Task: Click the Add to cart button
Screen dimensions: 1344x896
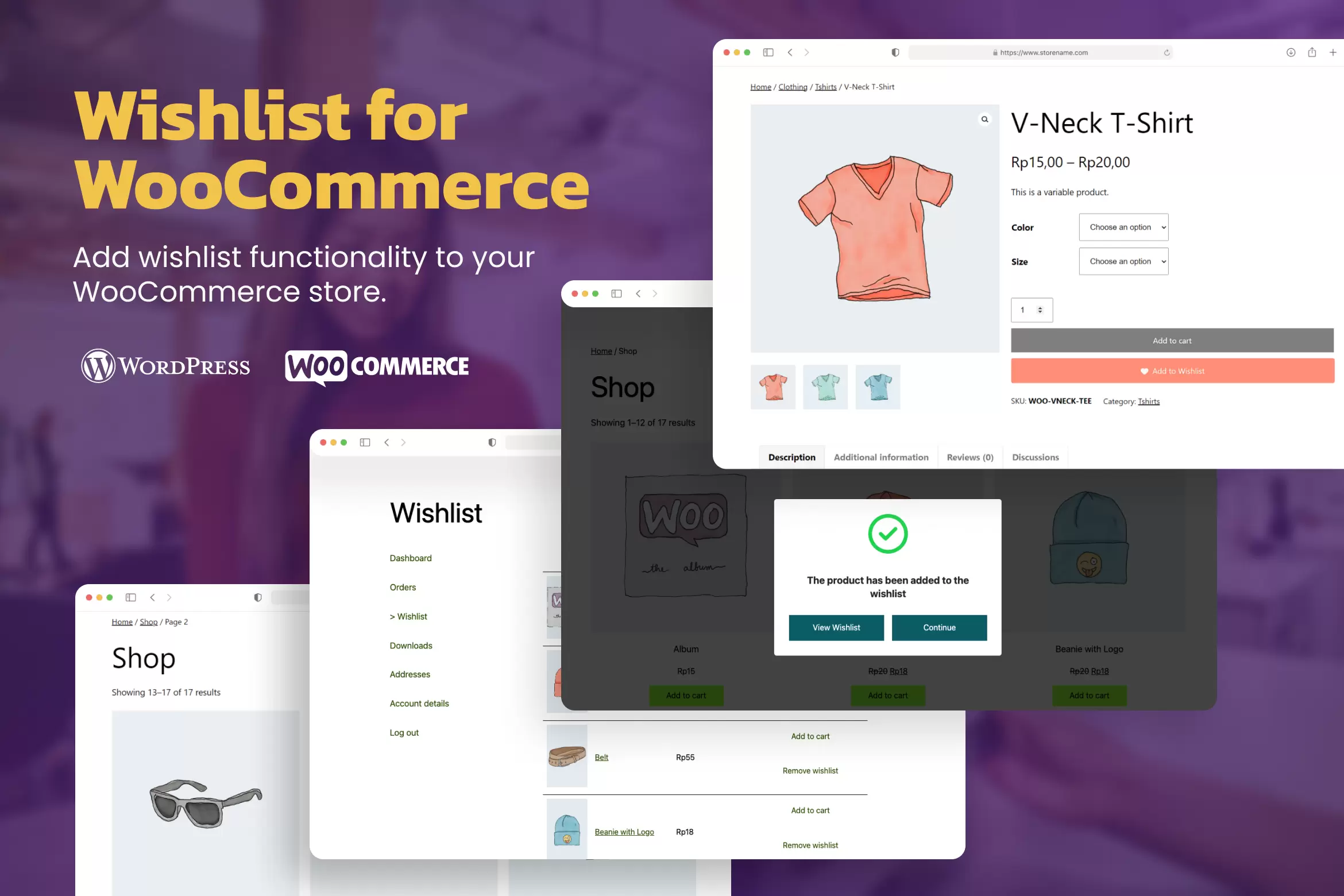Action: [x=1171, y=340]
